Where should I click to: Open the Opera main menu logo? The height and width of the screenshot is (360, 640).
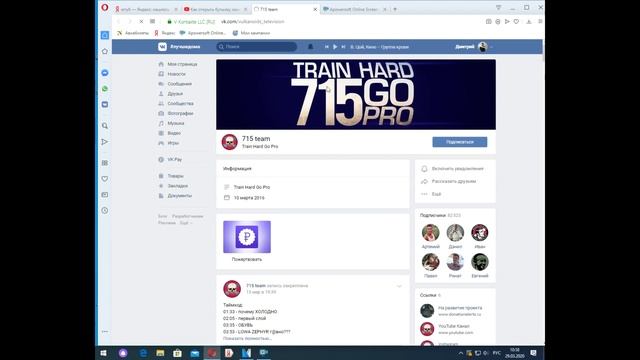[x=105, y=7]
